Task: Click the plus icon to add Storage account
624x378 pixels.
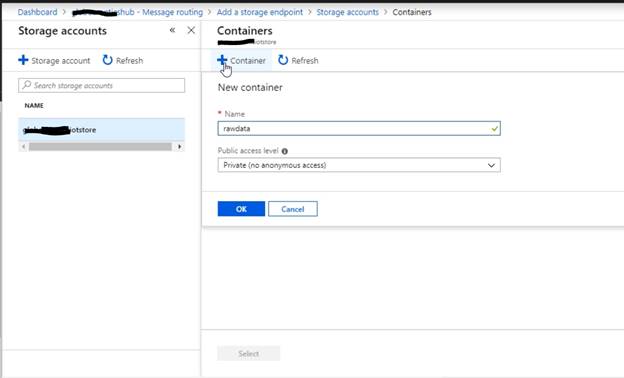Action: tap(23, 60)
